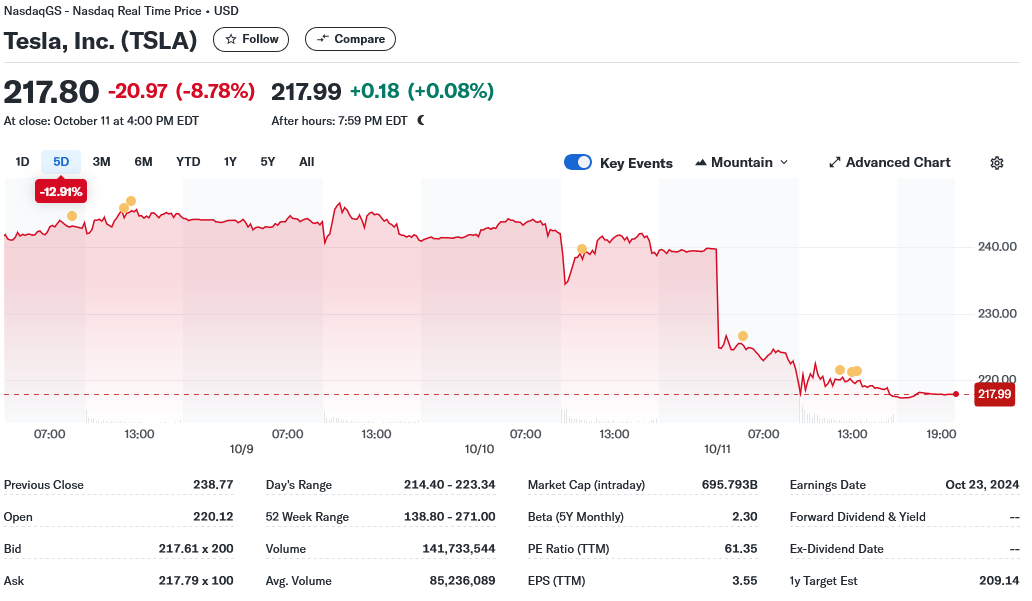Switch to the 3M time range
The image size is (1032, 601).
click(101, 162)
